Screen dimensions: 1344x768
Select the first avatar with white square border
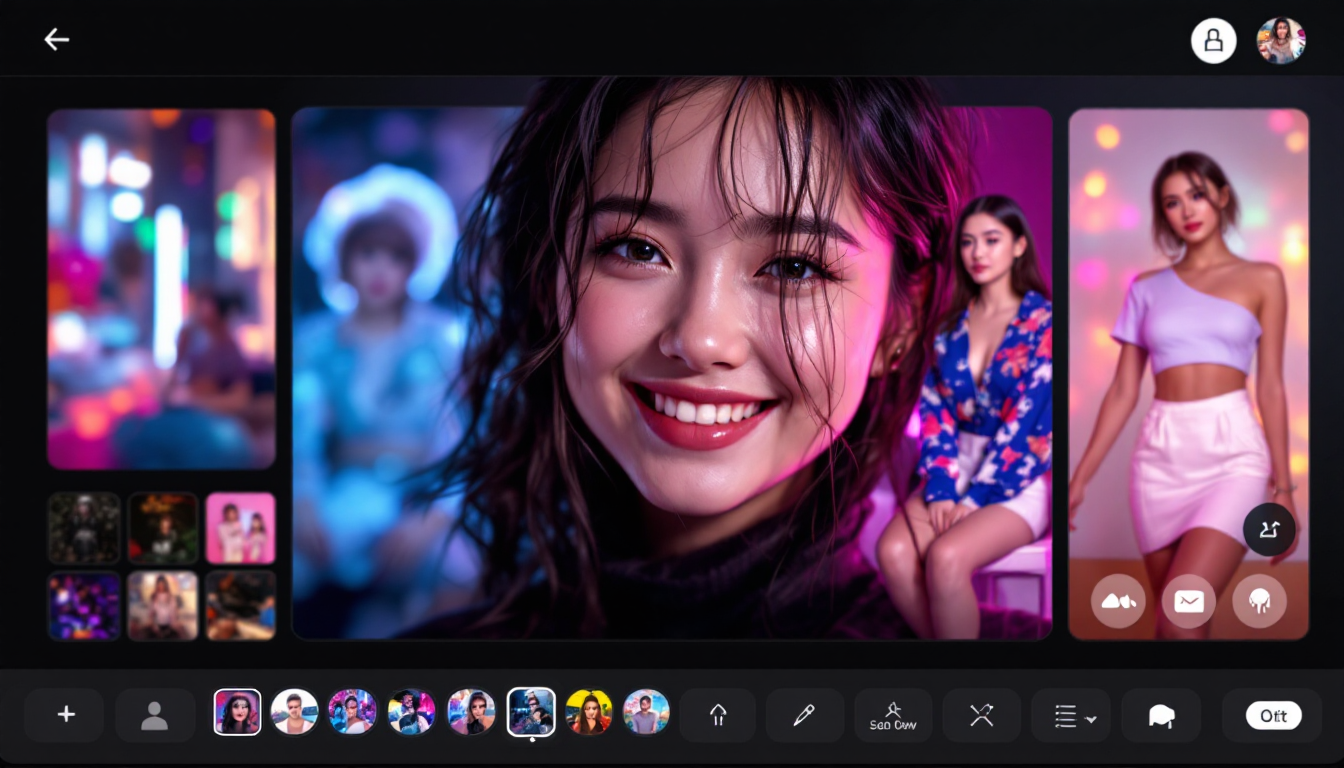click(237, 713)
